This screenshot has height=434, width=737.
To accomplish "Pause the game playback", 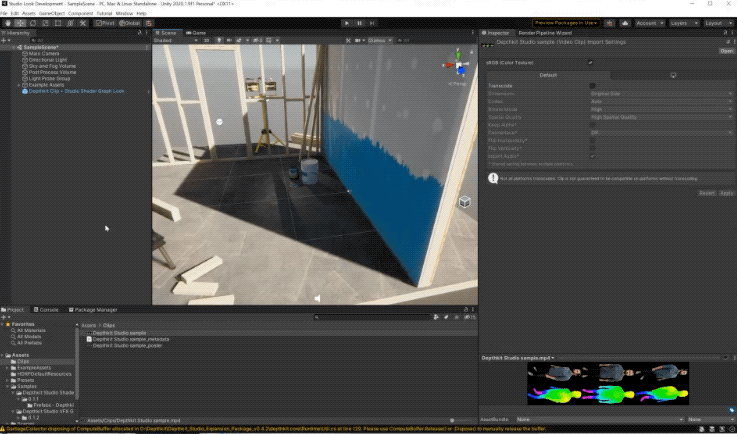I will [360, 23].
